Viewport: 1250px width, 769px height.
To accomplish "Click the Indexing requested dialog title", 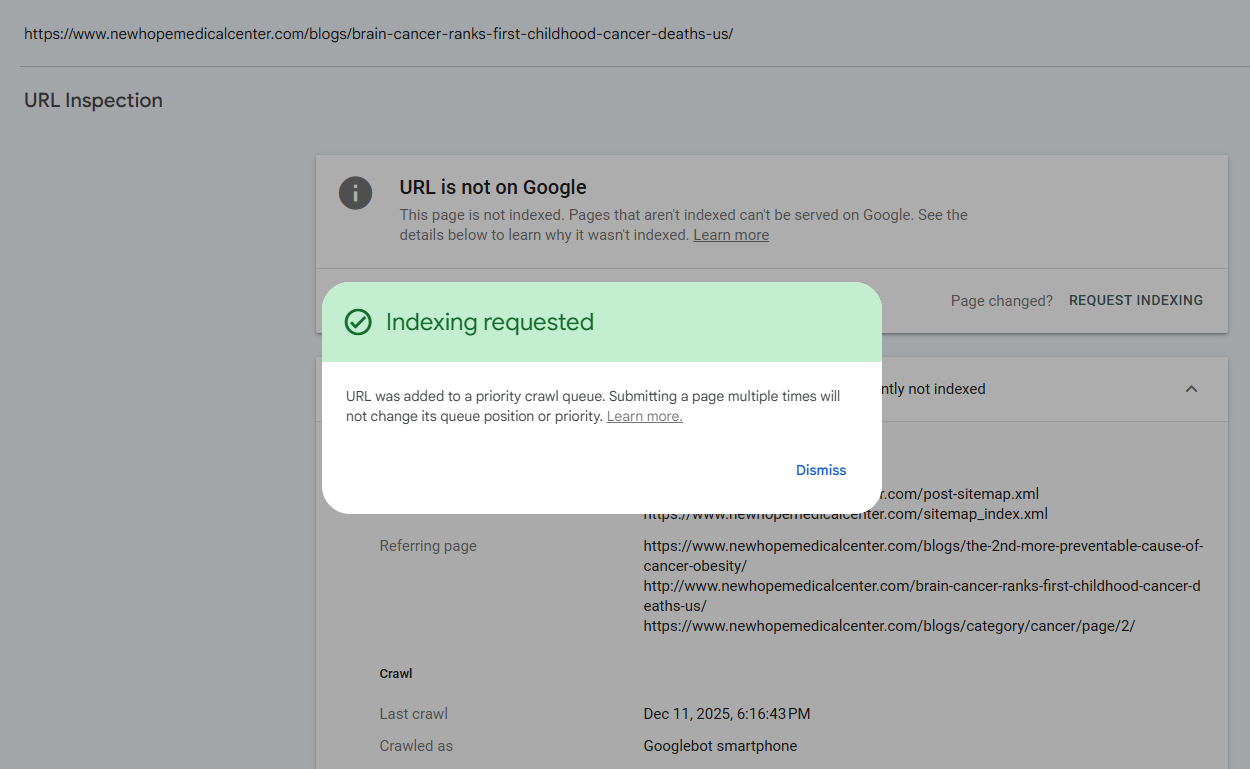I will click(x=490, y=322).
